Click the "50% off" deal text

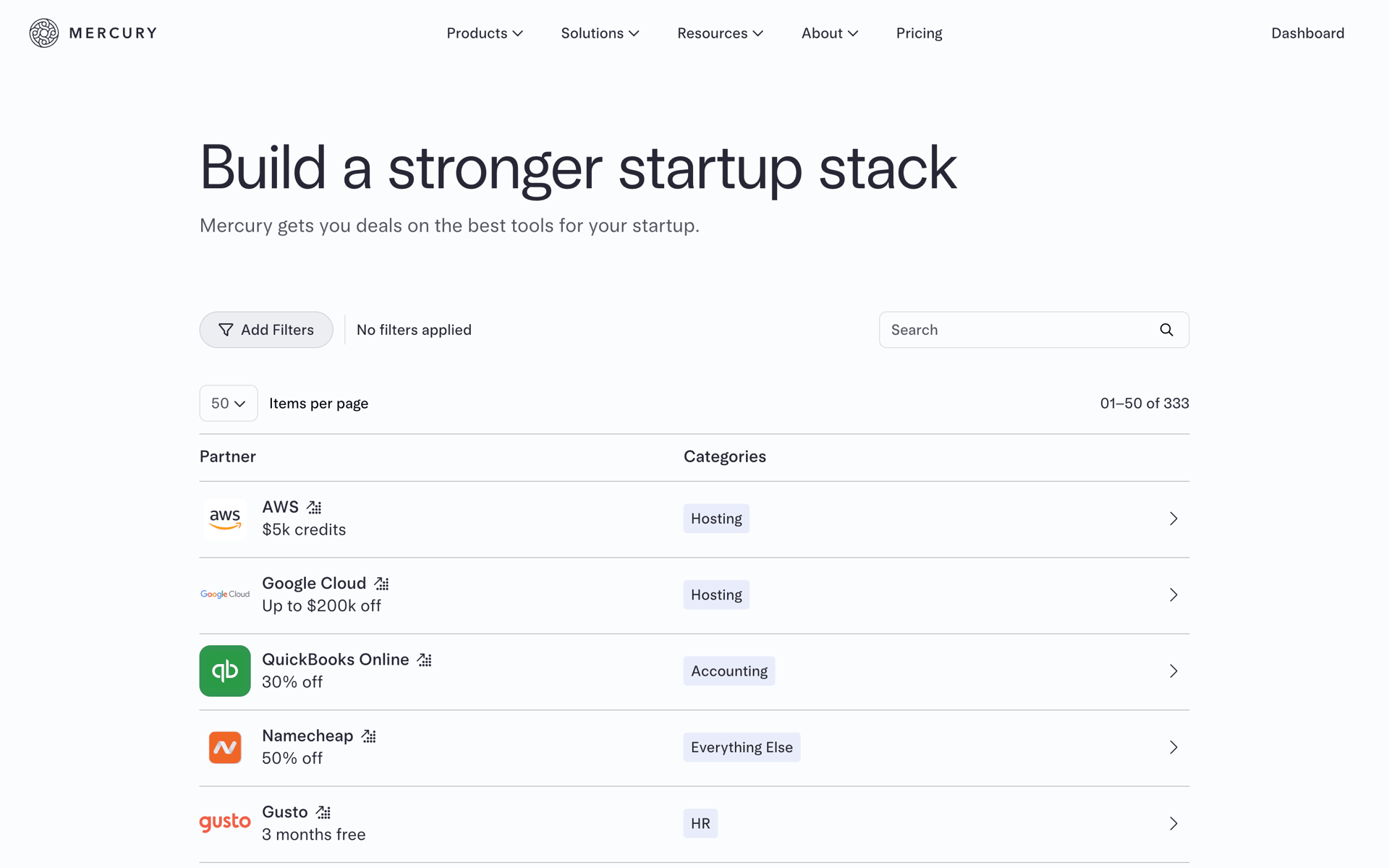[x=292, y=758]
